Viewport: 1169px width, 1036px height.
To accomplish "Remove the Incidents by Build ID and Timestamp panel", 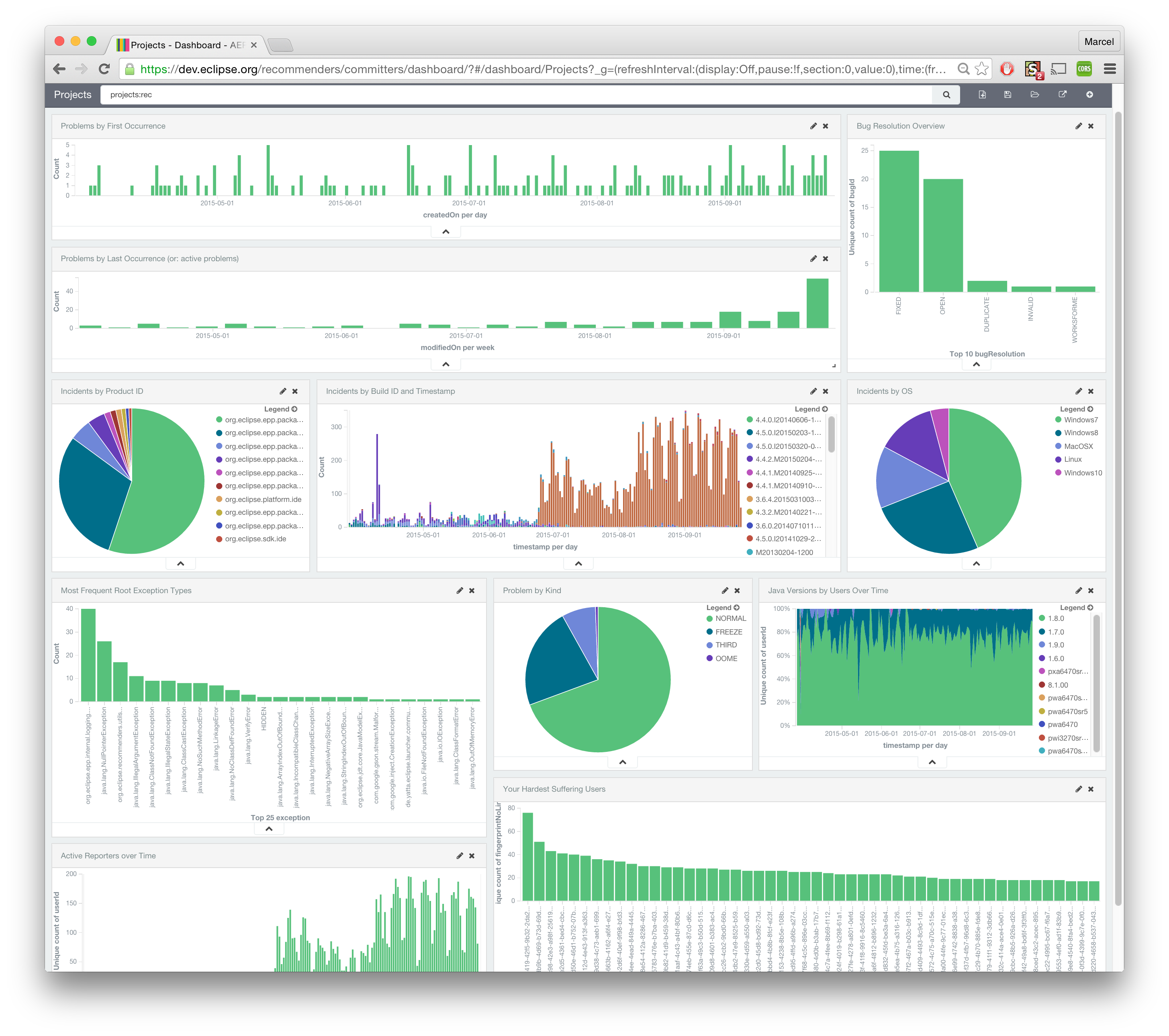I will [825, 391].
